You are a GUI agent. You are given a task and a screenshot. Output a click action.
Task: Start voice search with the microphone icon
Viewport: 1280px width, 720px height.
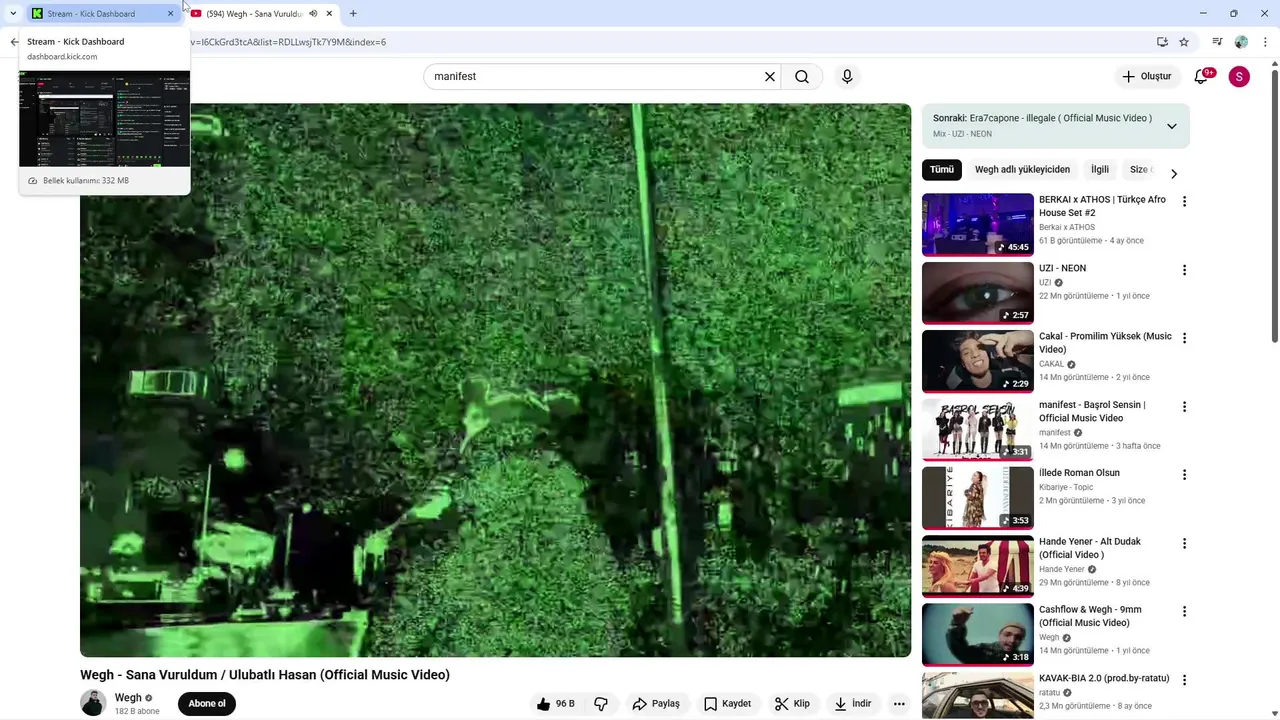pos(847,77)
